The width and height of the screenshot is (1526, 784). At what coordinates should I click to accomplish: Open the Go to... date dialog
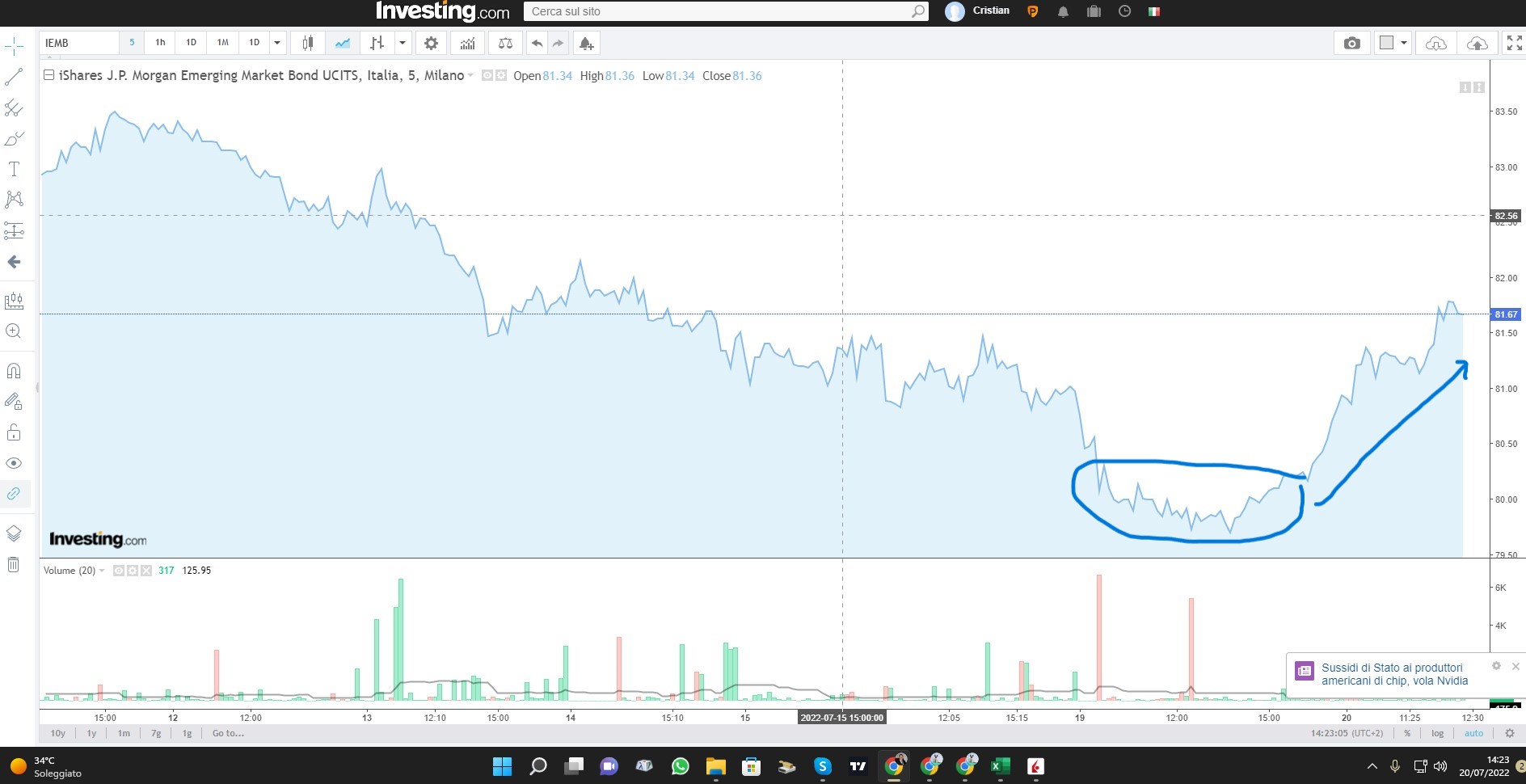(x=228, y=733)
